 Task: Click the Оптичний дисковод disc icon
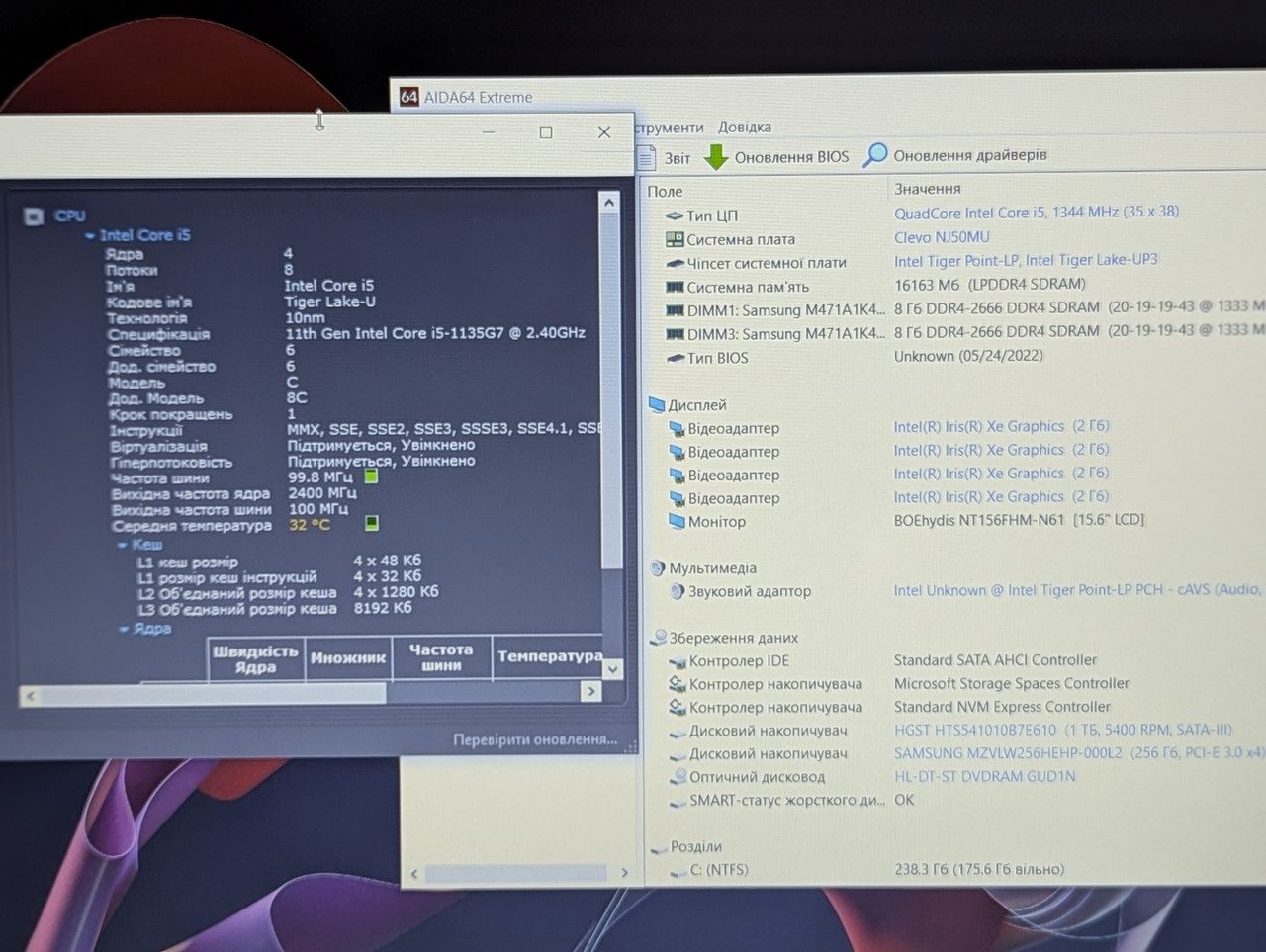coord(678,777)
